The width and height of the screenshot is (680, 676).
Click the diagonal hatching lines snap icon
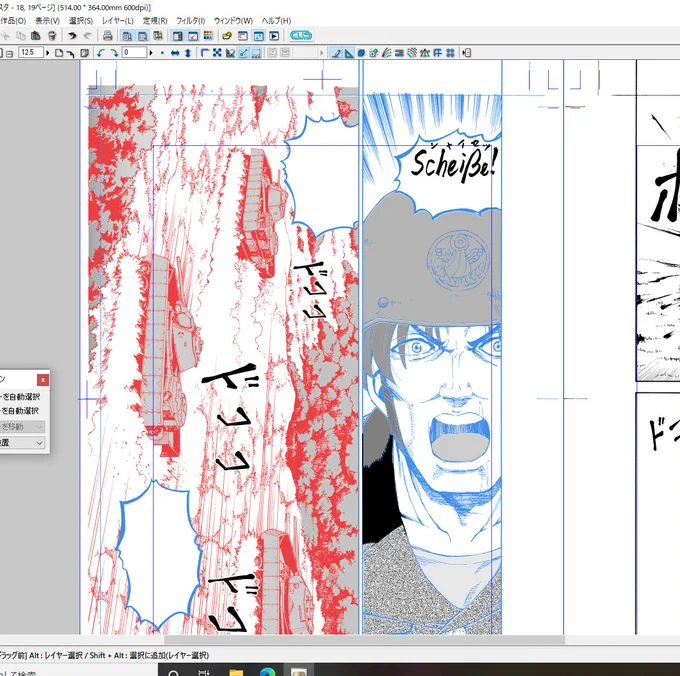[x=412, y=53]
